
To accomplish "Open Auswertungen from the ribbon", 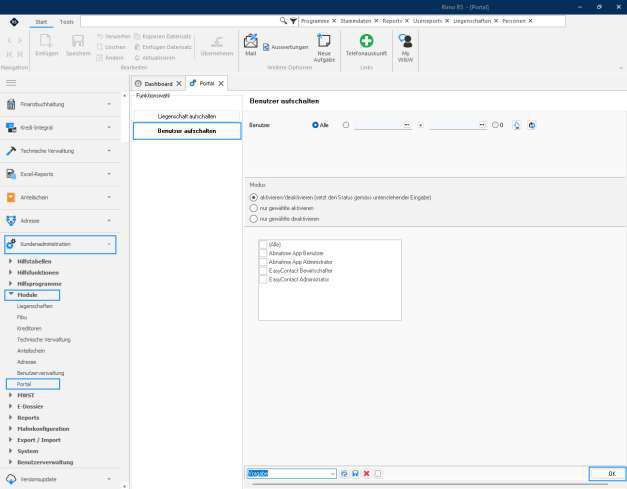I will (286, 47).
